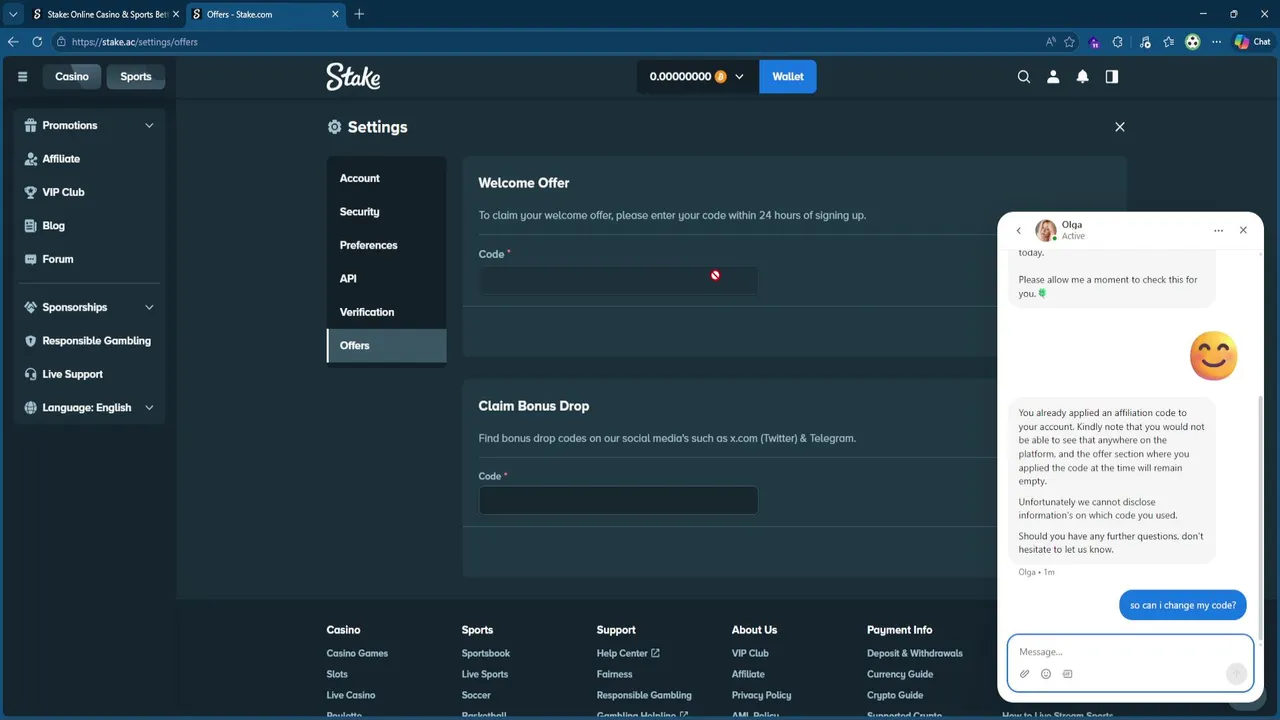Open Deposit & Withdrawals footer link
1280x720 pixels.
[915, 653]
